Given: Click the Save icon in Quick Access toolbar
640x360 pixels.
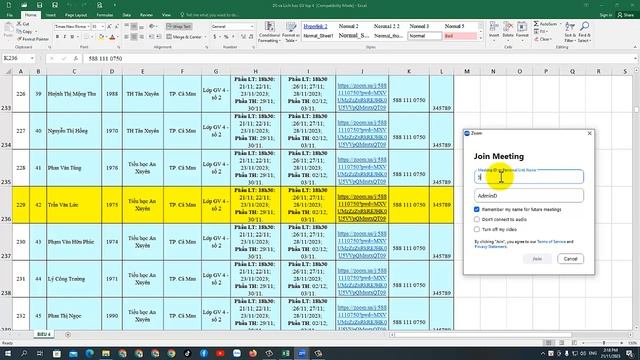Looking at the screenshot, I should [x=39, y=5].
